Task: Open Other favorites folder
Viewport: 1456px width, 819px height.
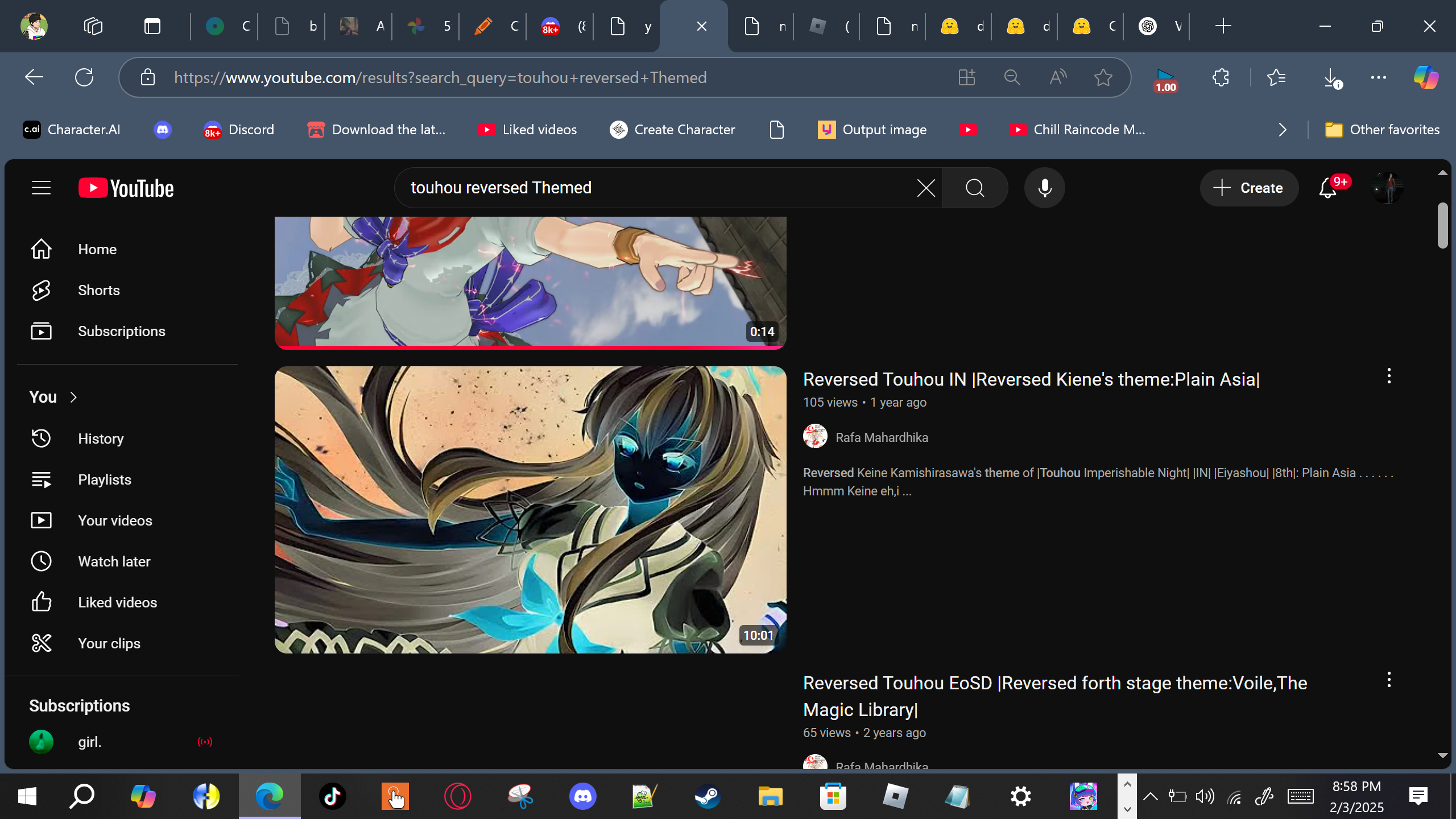Action: (x=1382, y=130)
